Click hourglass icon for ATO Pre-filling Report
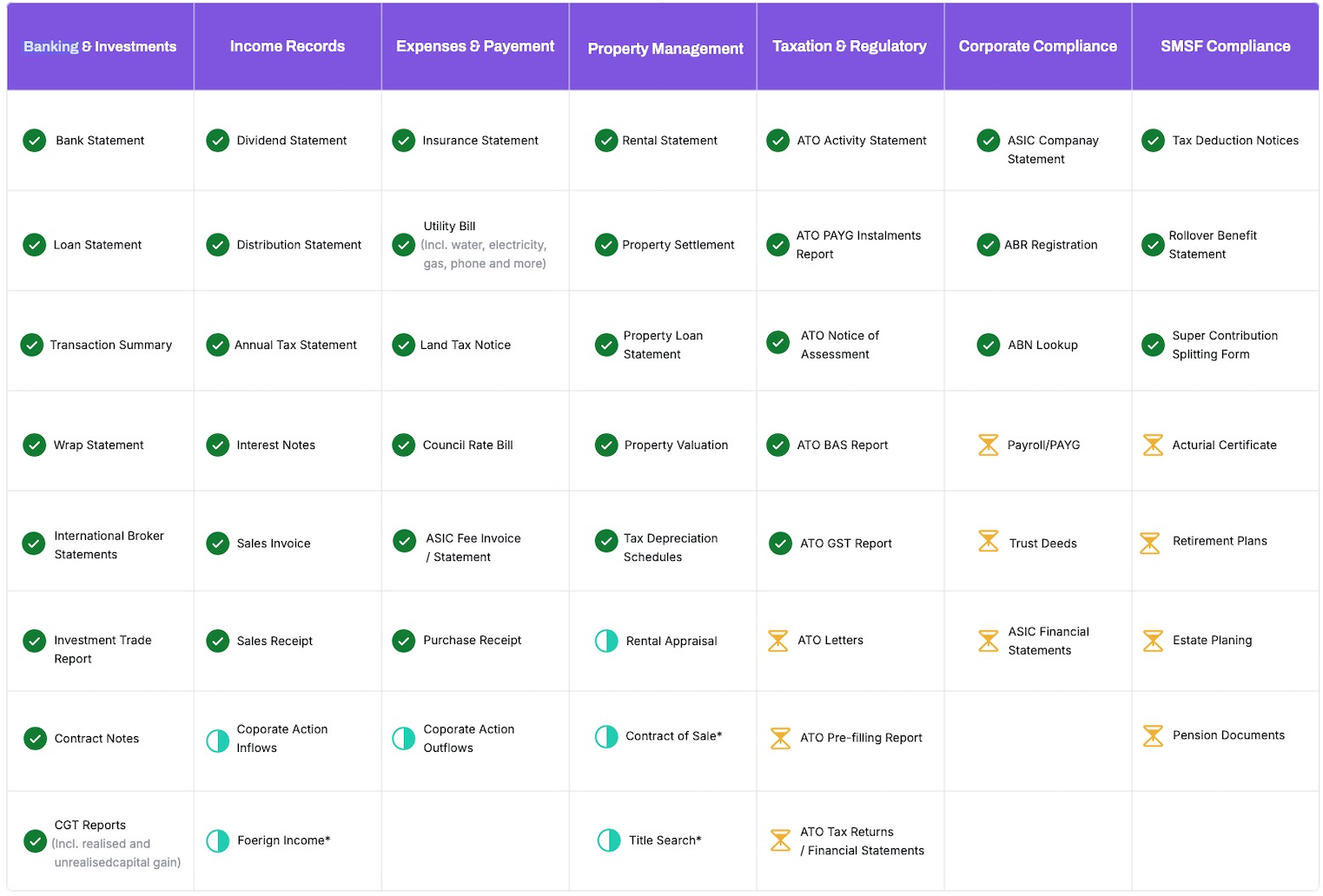The width and height of the screenshot is (1323, 896). point(780,738)
